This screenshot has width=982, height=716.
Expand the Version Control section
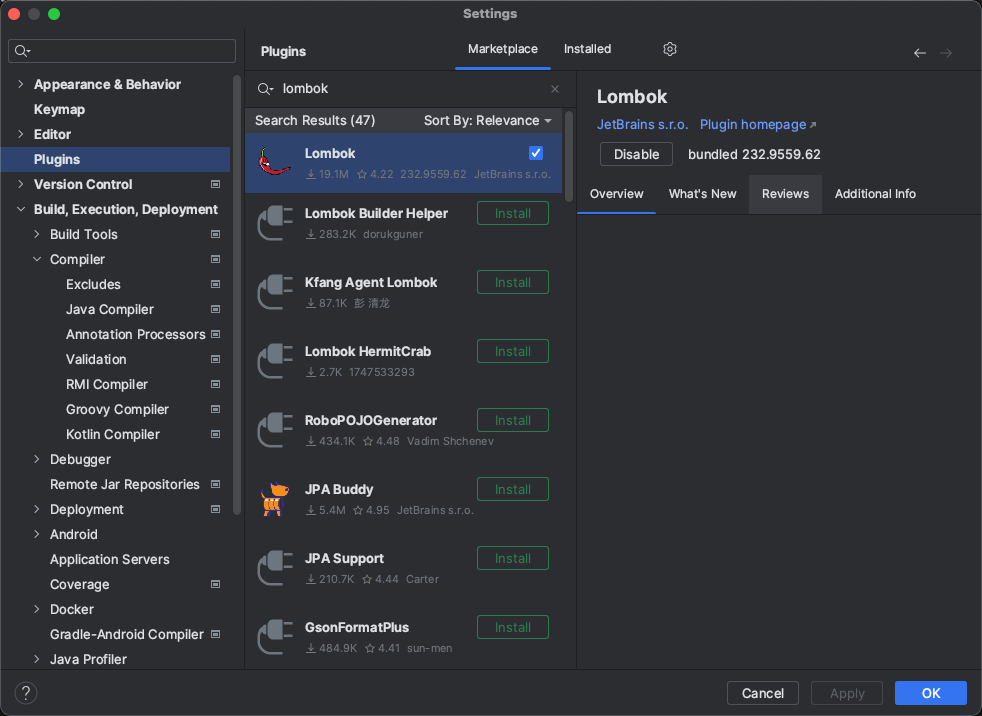pyautogui.click(x=21, y=184)
